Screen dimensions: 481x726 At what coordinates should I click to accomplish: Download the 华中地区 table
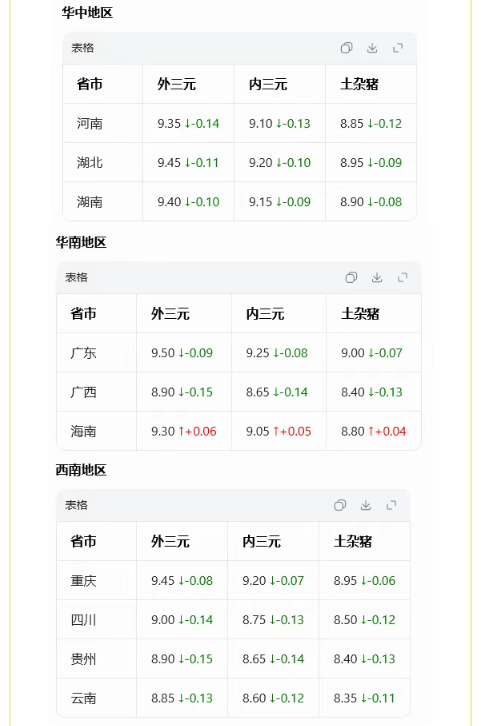click(372, 48)
